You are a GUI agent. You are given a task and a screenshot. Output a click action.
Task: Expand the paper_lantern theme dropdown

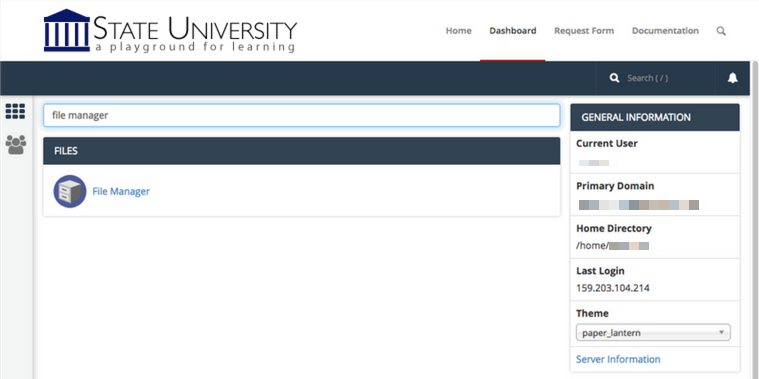click(x=653, y=333)
